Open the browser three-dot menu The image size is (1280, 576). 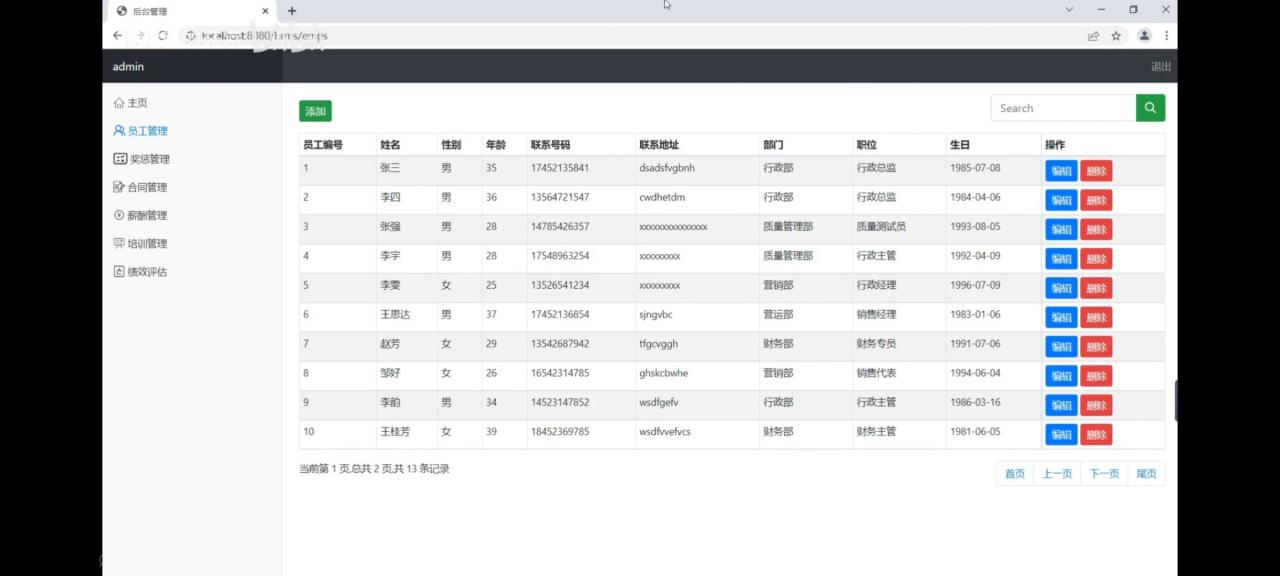[x=1166, y=35]
